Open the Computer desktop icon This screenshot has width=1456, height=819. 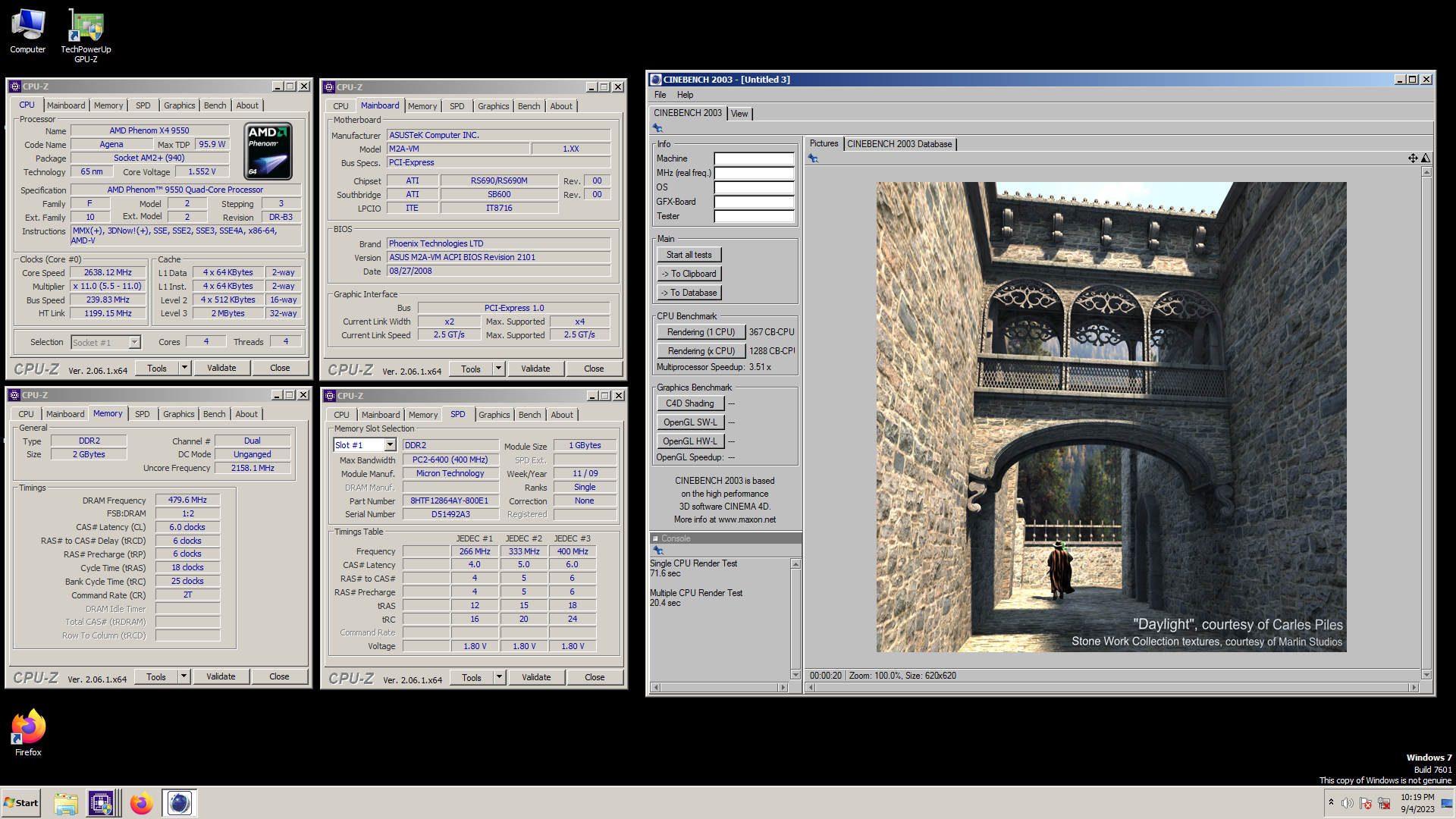point(27,31)
